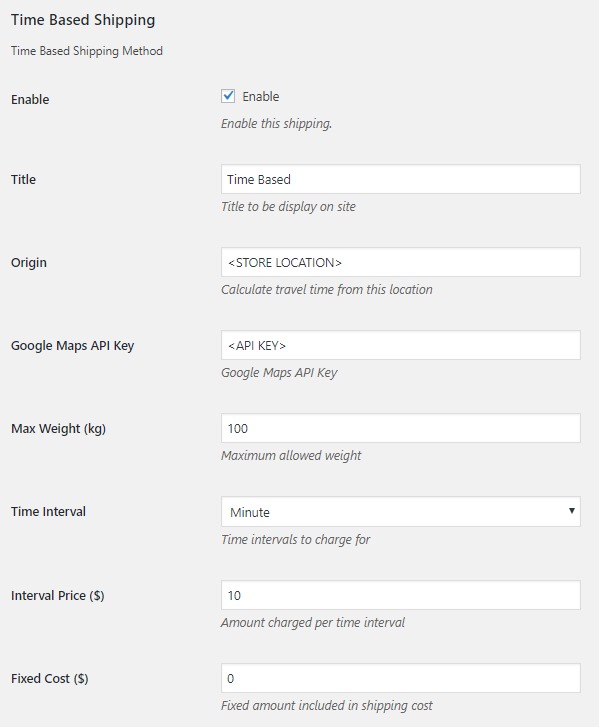Click the Enable this shipping description text

coord(276,124)
